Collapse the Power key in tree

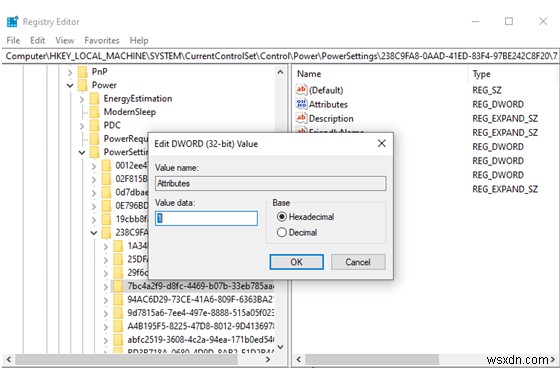[70, 85]
